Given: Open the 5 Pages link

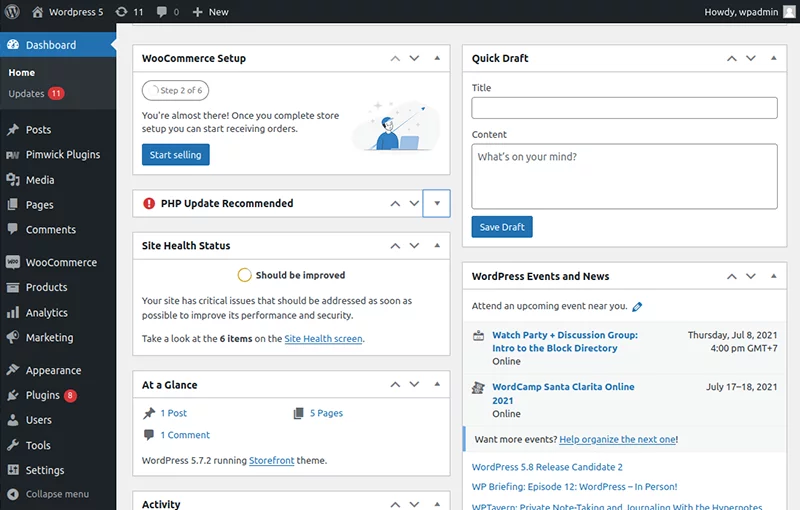Looking at the screenshot, I should [327, 413].
